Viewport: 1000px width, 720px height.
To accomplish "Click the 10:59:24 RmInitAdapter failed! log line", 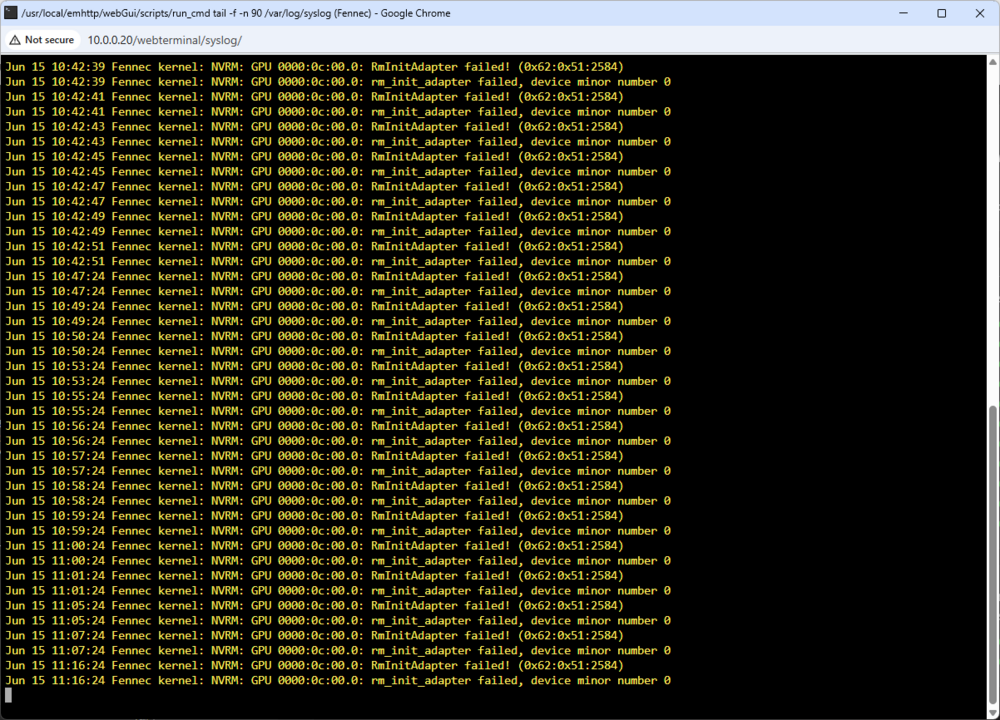I will click(314, 516).
